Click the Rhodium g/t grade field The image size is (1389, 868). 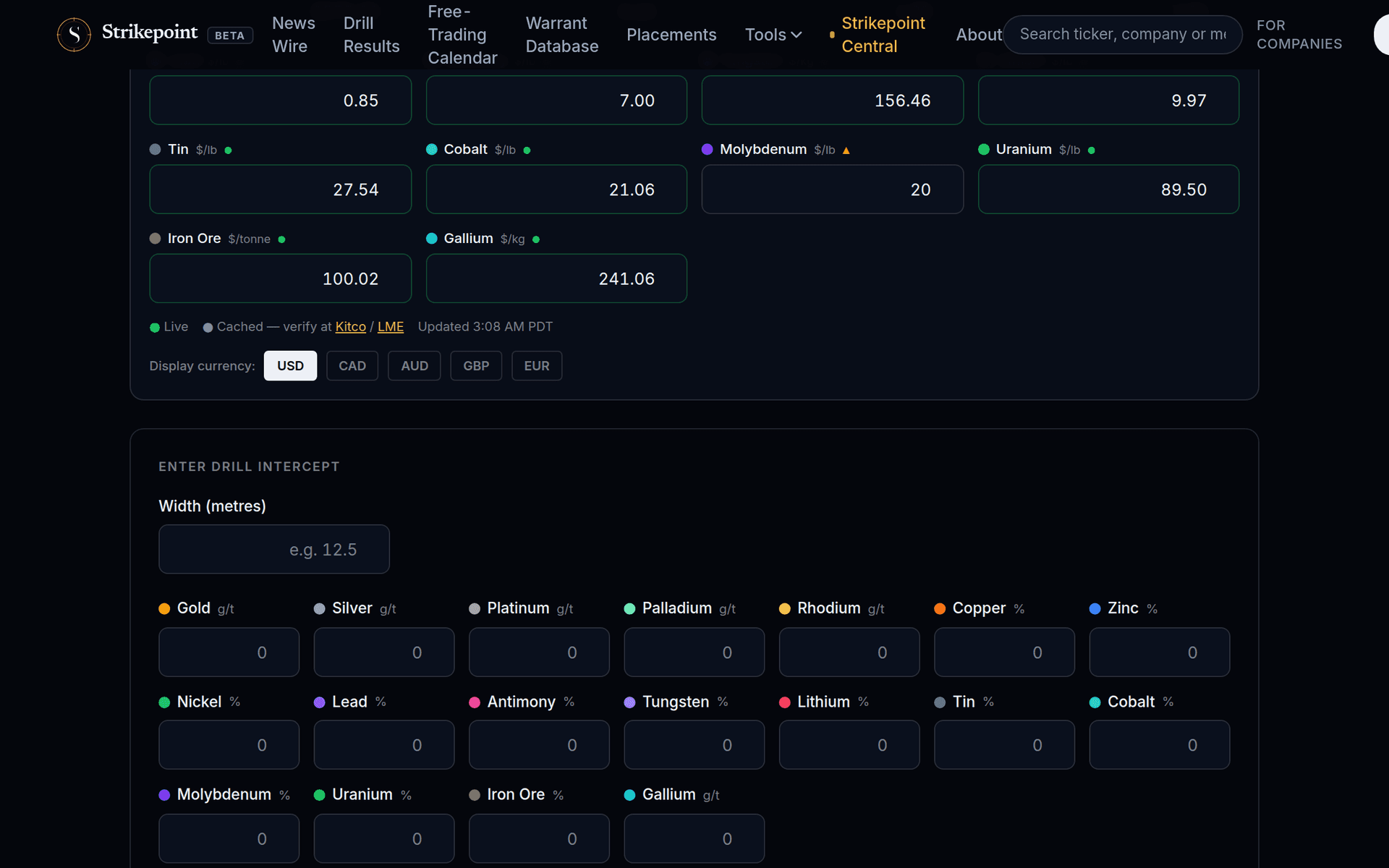tap(849, 652)
